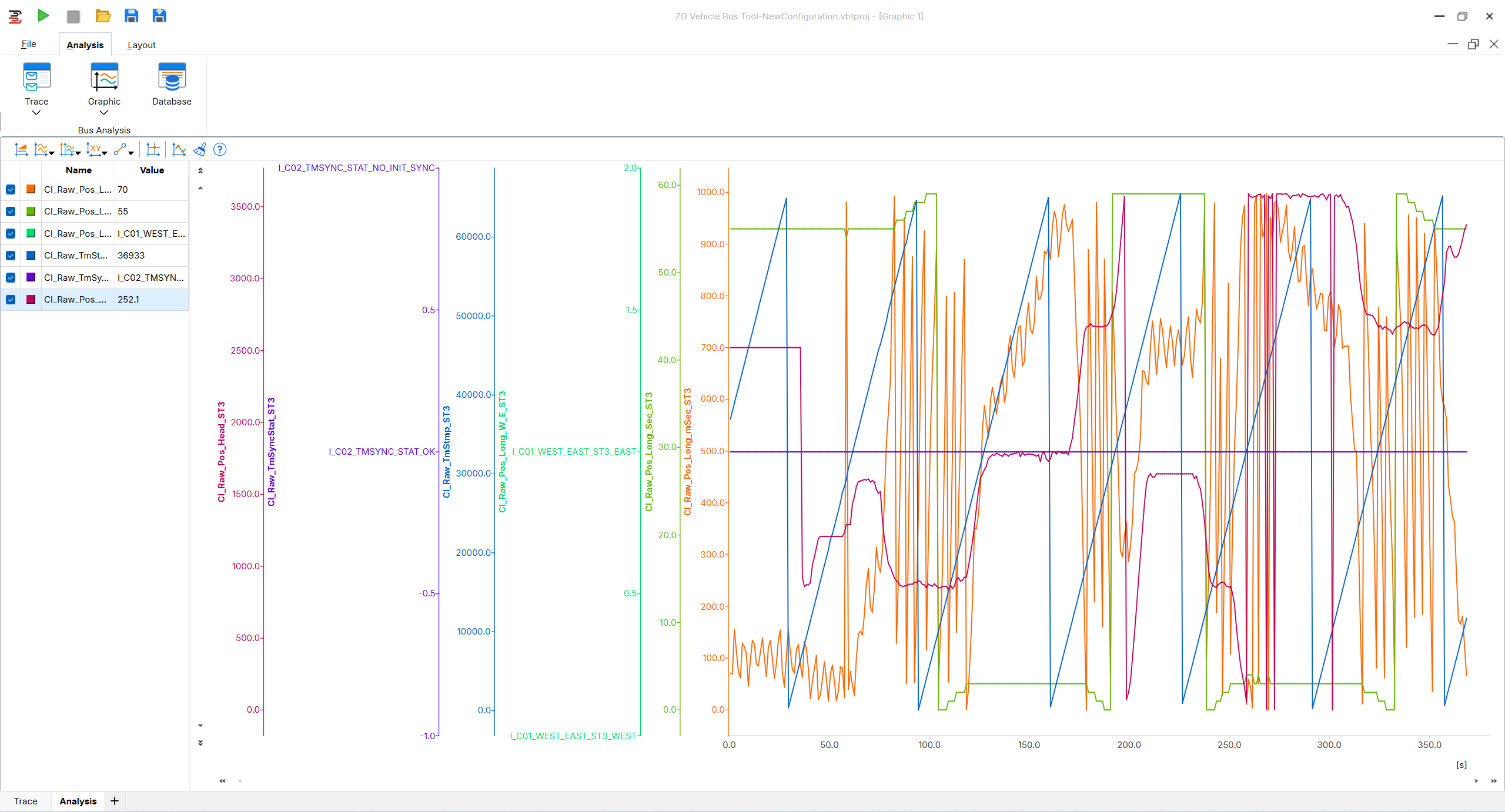Click the clear graph broom icon
Screen dimensions: 1505x812
pos(200,150)
